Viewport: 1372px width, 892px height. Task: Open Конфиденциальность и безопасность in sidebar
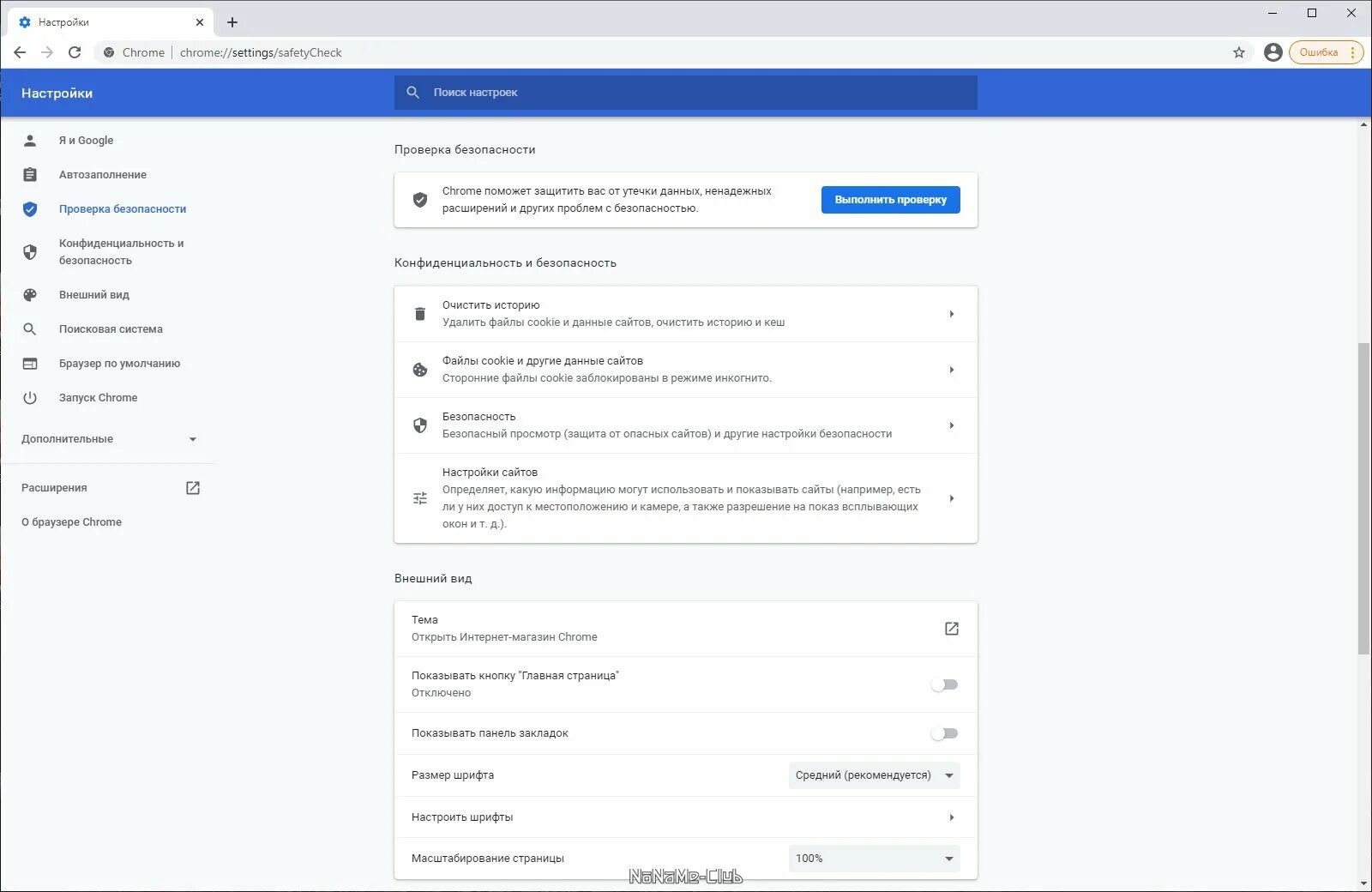click(x=122, y=252)
